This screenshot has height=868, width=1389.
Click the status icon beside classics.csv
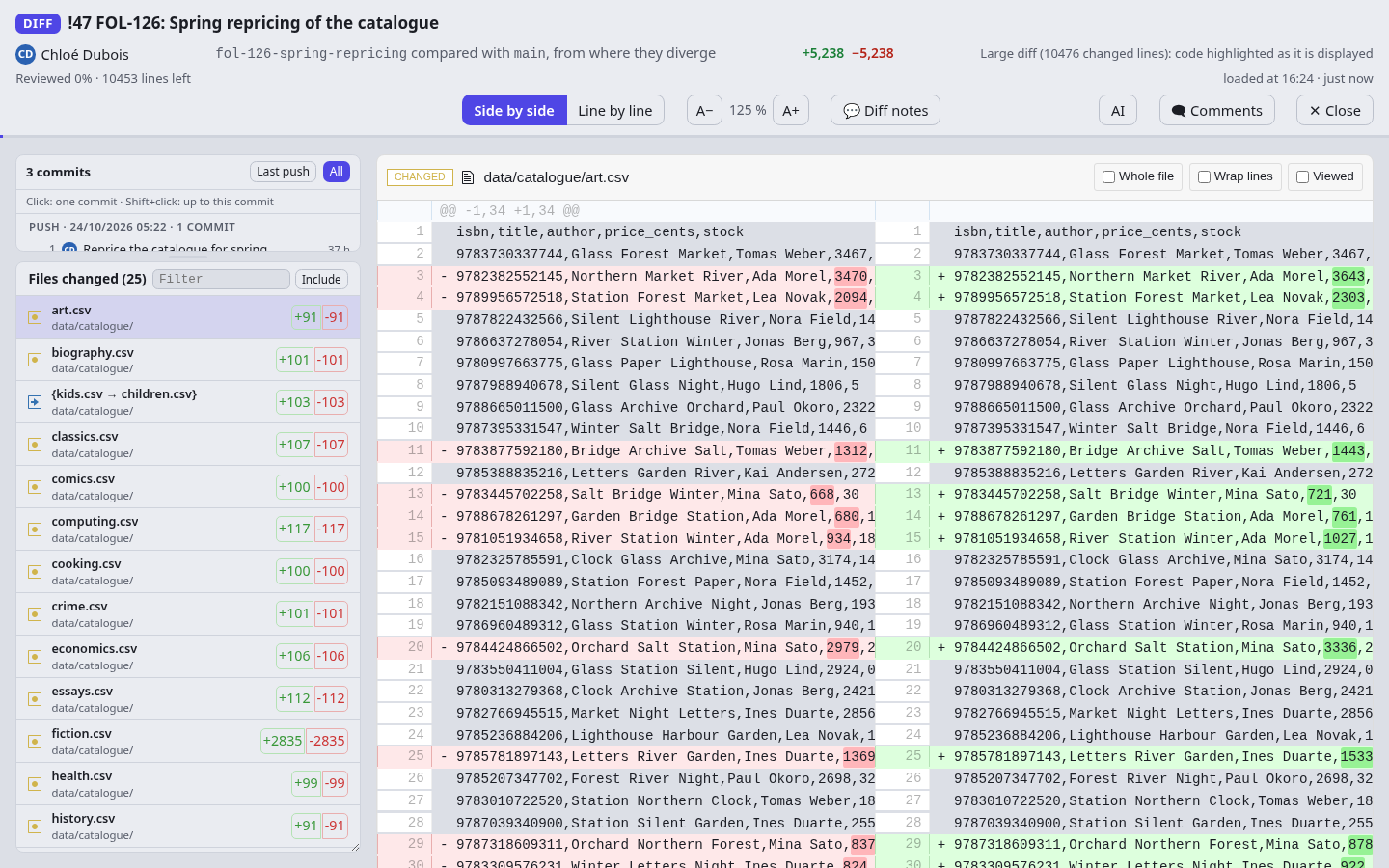coord(35,445)
